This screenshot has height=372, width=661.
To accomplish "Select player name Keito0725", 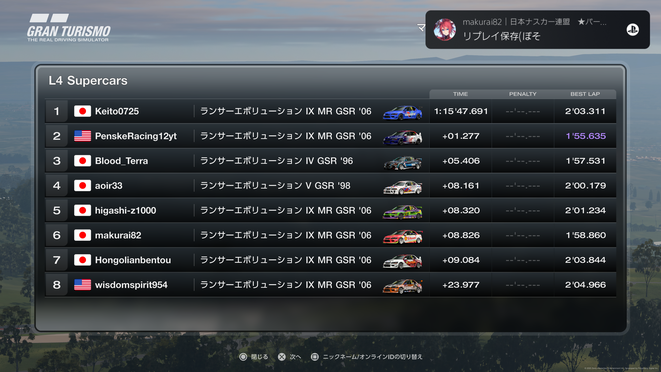I will (x=117, y=111).
